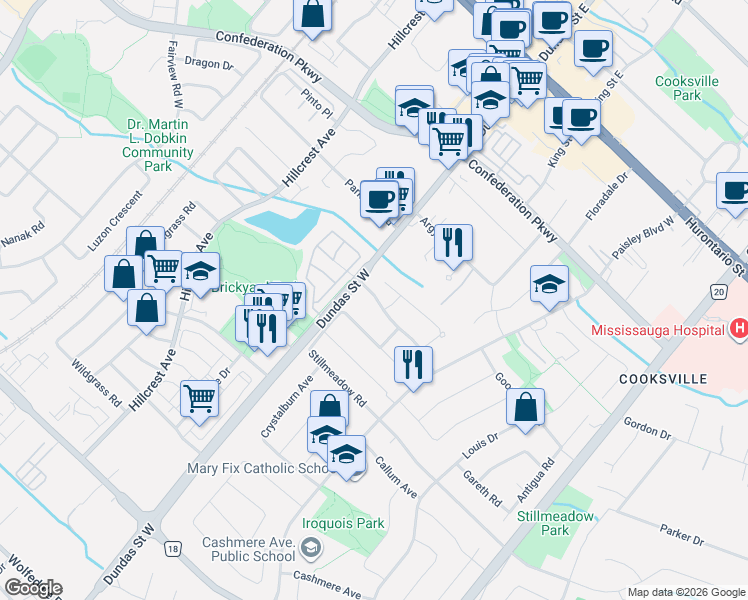
Task: Select the Pinto Pl street label
Action: click(316, 103)
